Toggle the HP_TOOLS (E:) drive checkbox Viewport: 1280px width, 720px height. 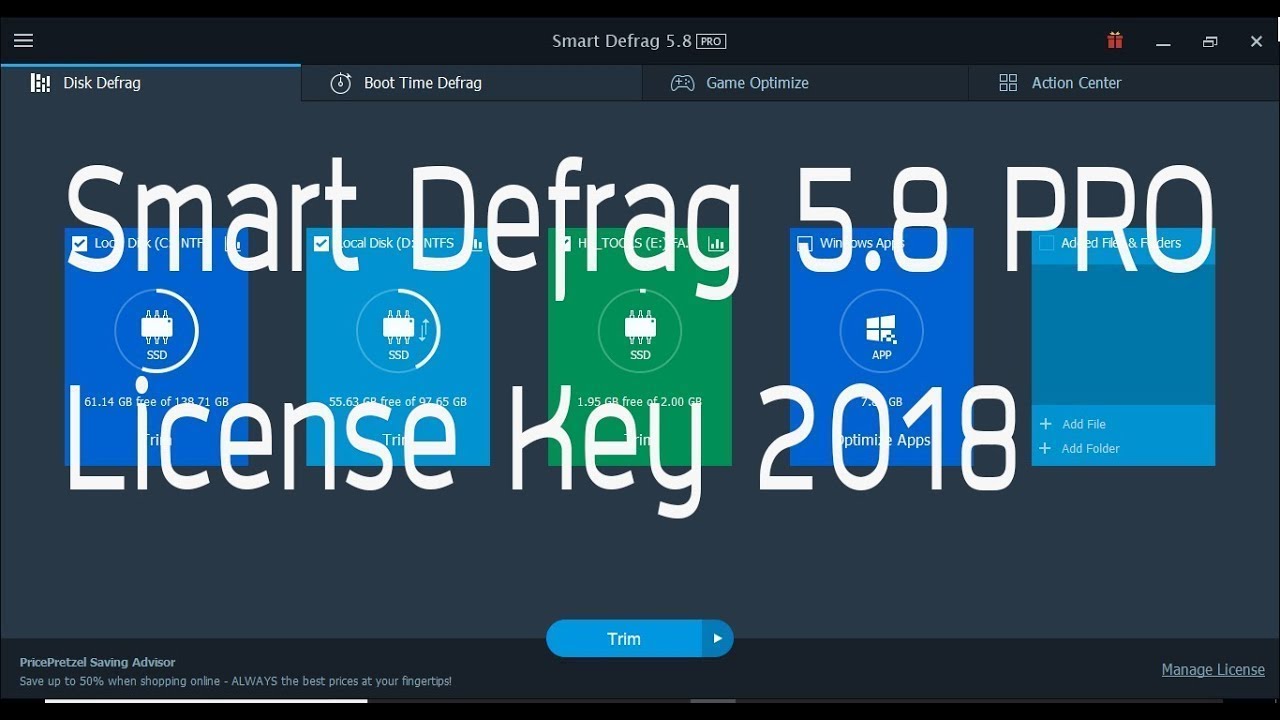pyautogui.click(x=563, y=243)
